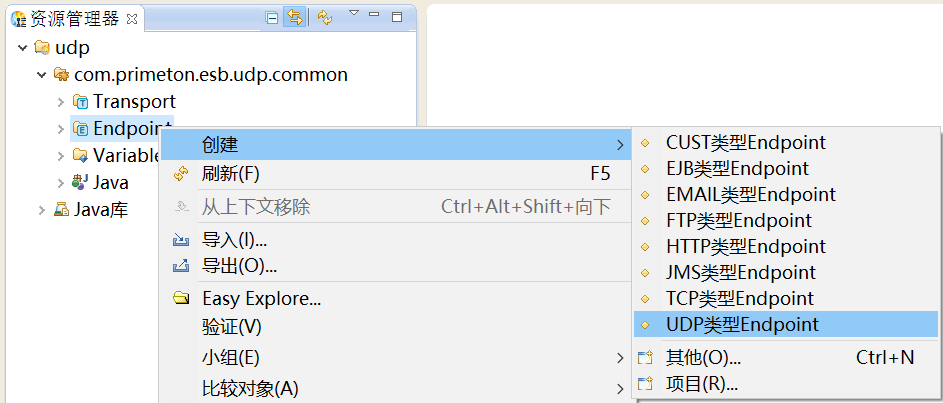
Task: Open the view menu triangle dropdown
Action: (353, 14)
